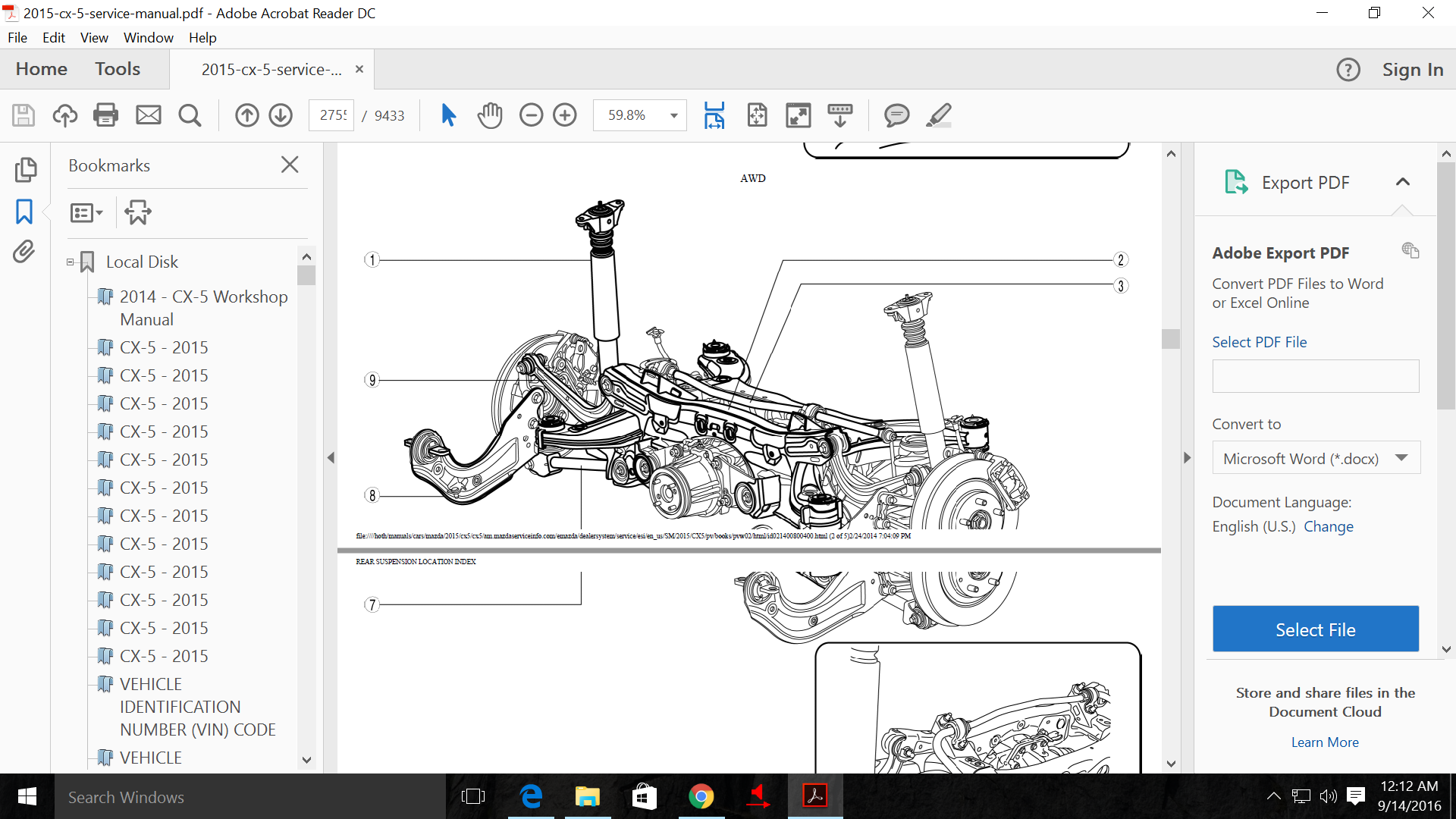Click the read mode keyboard icon
This screenshot has height=819, width=1456.
click(x=840, y=115)
